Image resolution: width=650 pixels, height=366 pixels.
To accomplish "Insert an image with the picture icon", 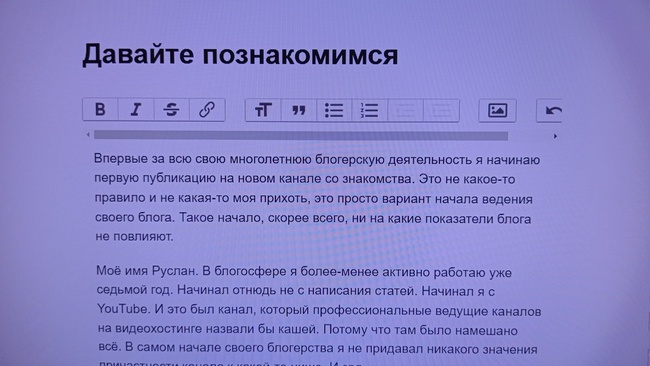I will 497,111.
